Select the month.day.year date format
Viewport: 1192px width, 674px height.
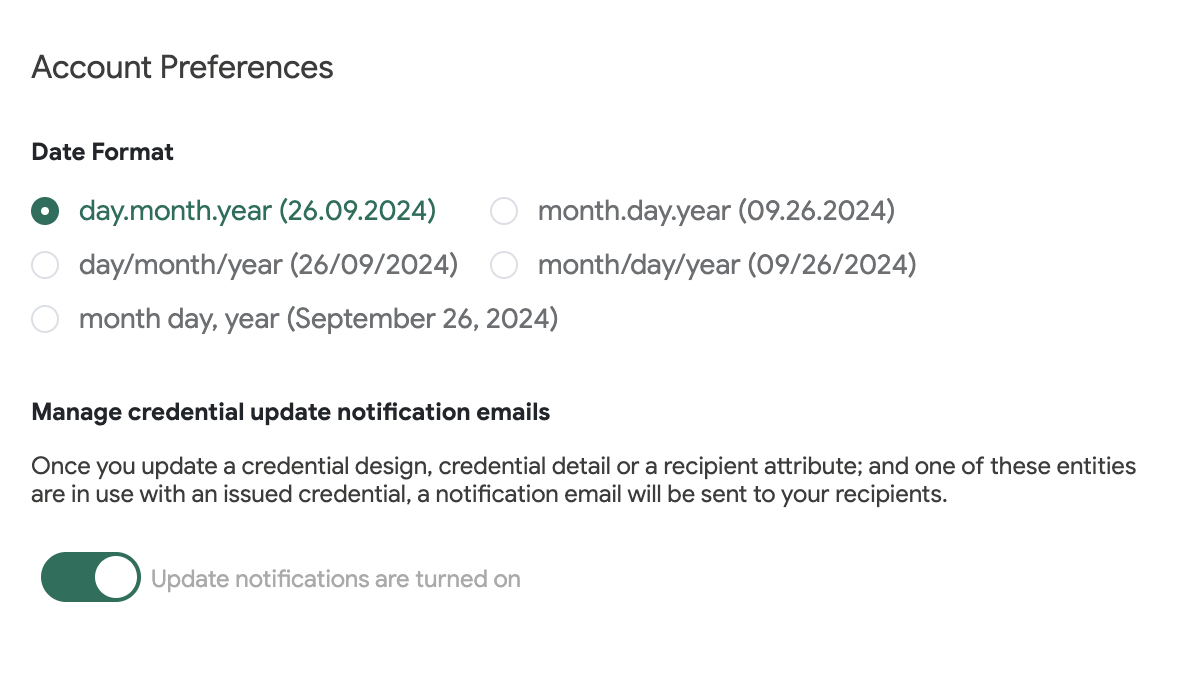pos(503,211)
